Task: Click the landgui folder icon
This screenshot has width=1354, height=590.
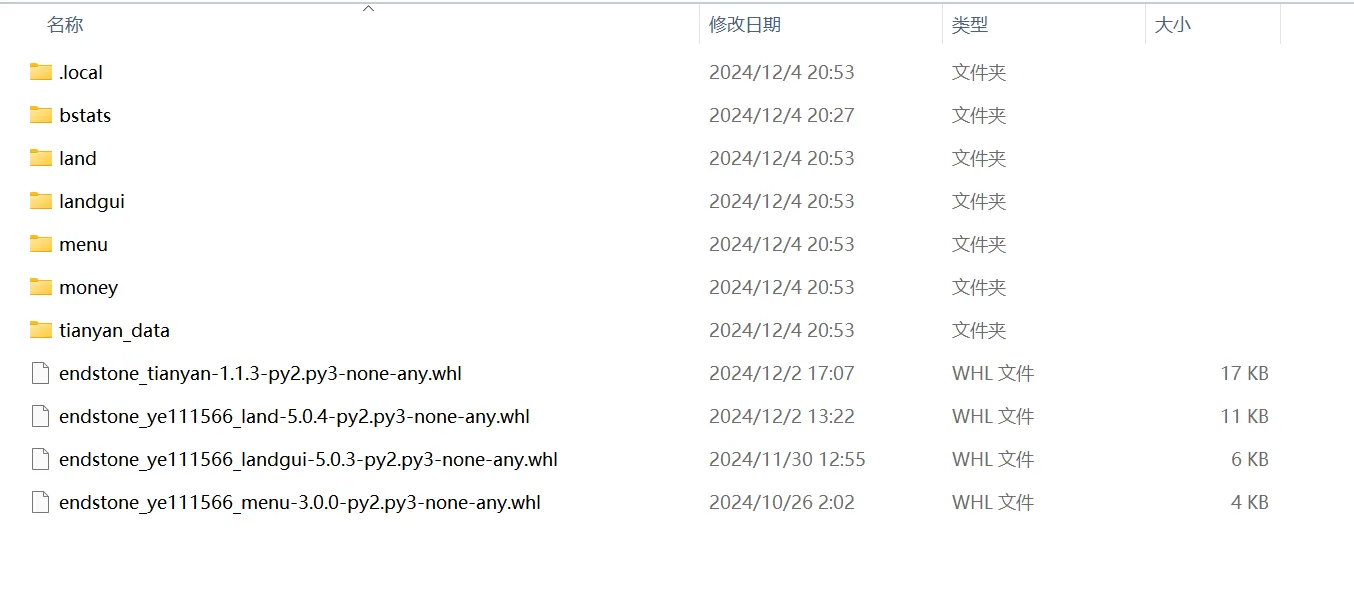Action: [x=40, y=201]
